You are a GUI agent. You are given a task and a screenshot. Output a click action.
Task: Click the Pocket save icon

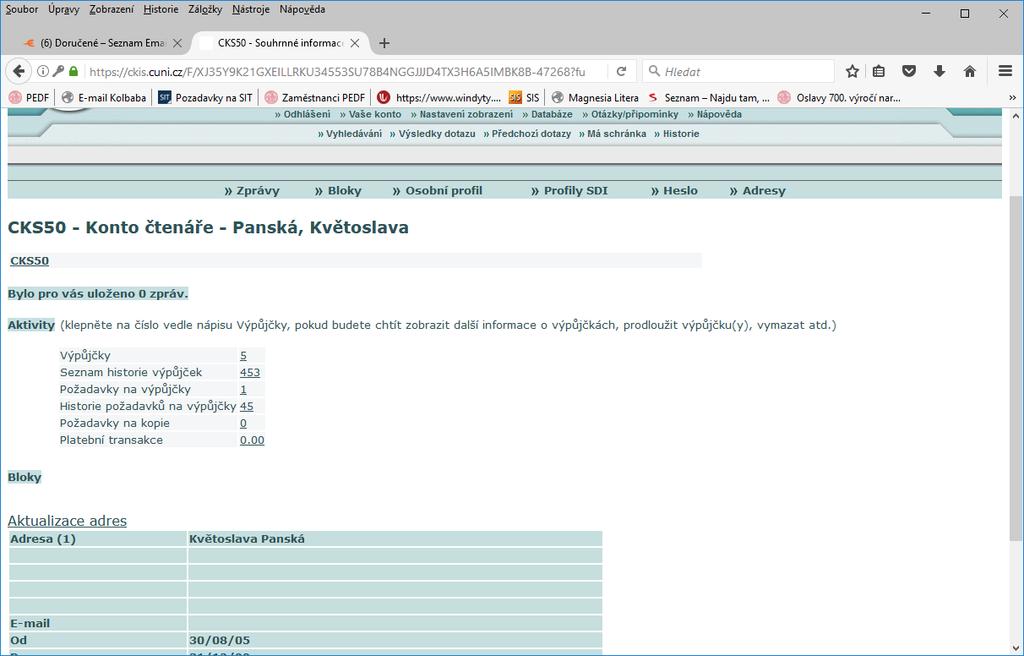pos(908,71)
